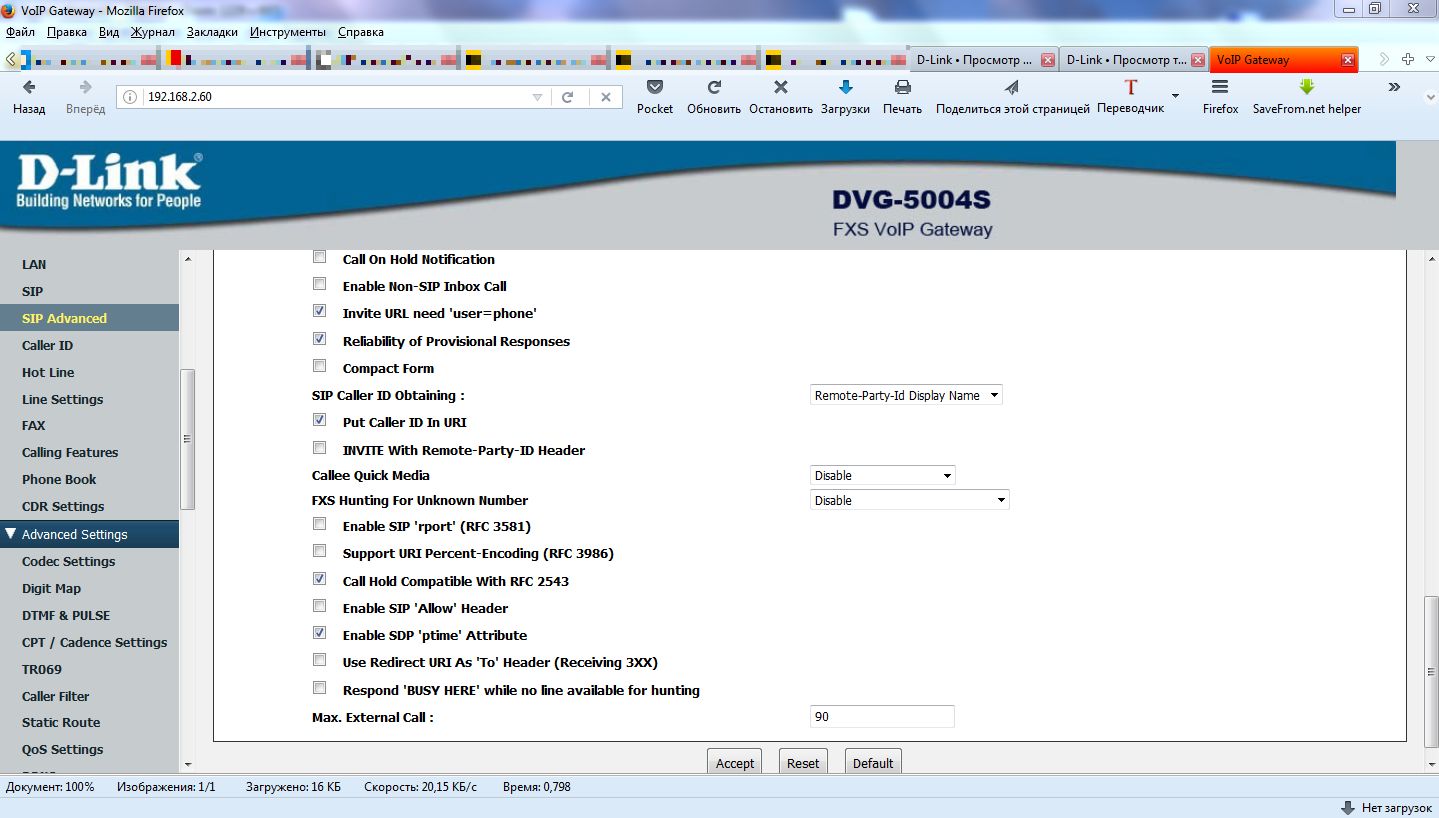Image resolution: width=1439 pixels, height=818 pixels.
Task: Open FXS Hunting For Unknown Number dropdown
Action: pos(909,500)
